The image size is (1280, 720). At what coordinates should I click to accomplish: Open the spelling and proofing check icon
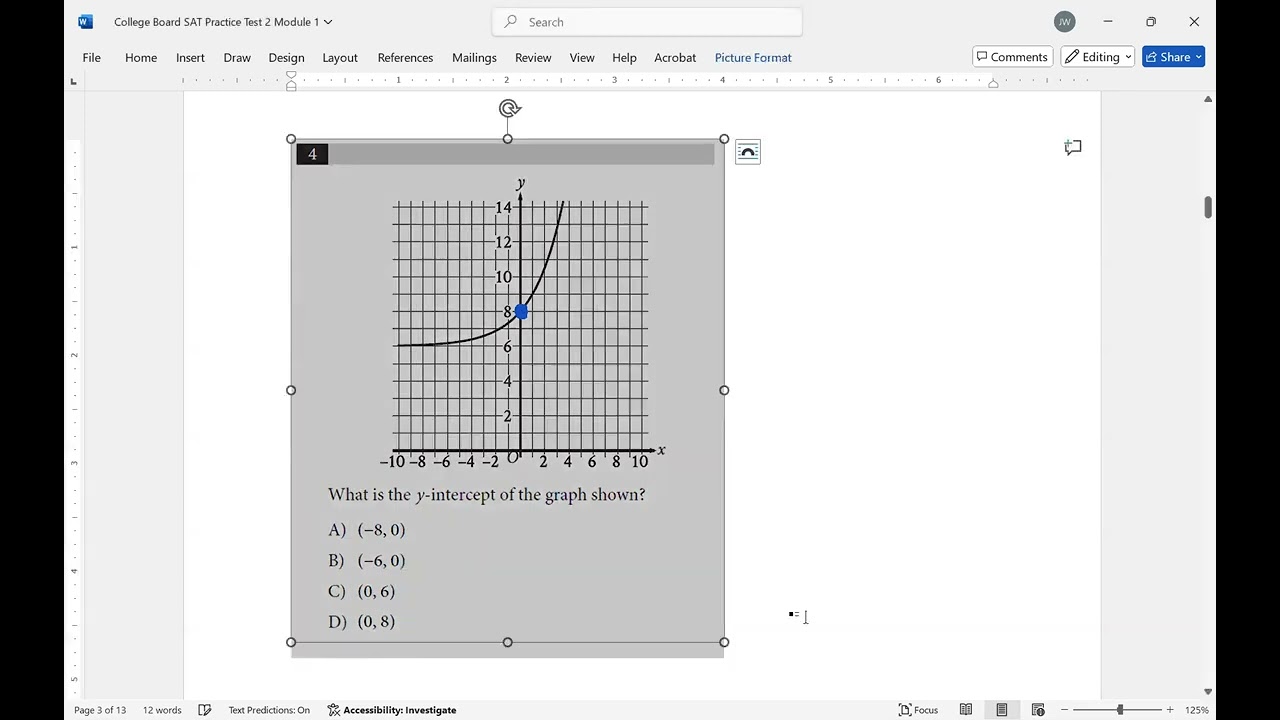pos(205,710)
